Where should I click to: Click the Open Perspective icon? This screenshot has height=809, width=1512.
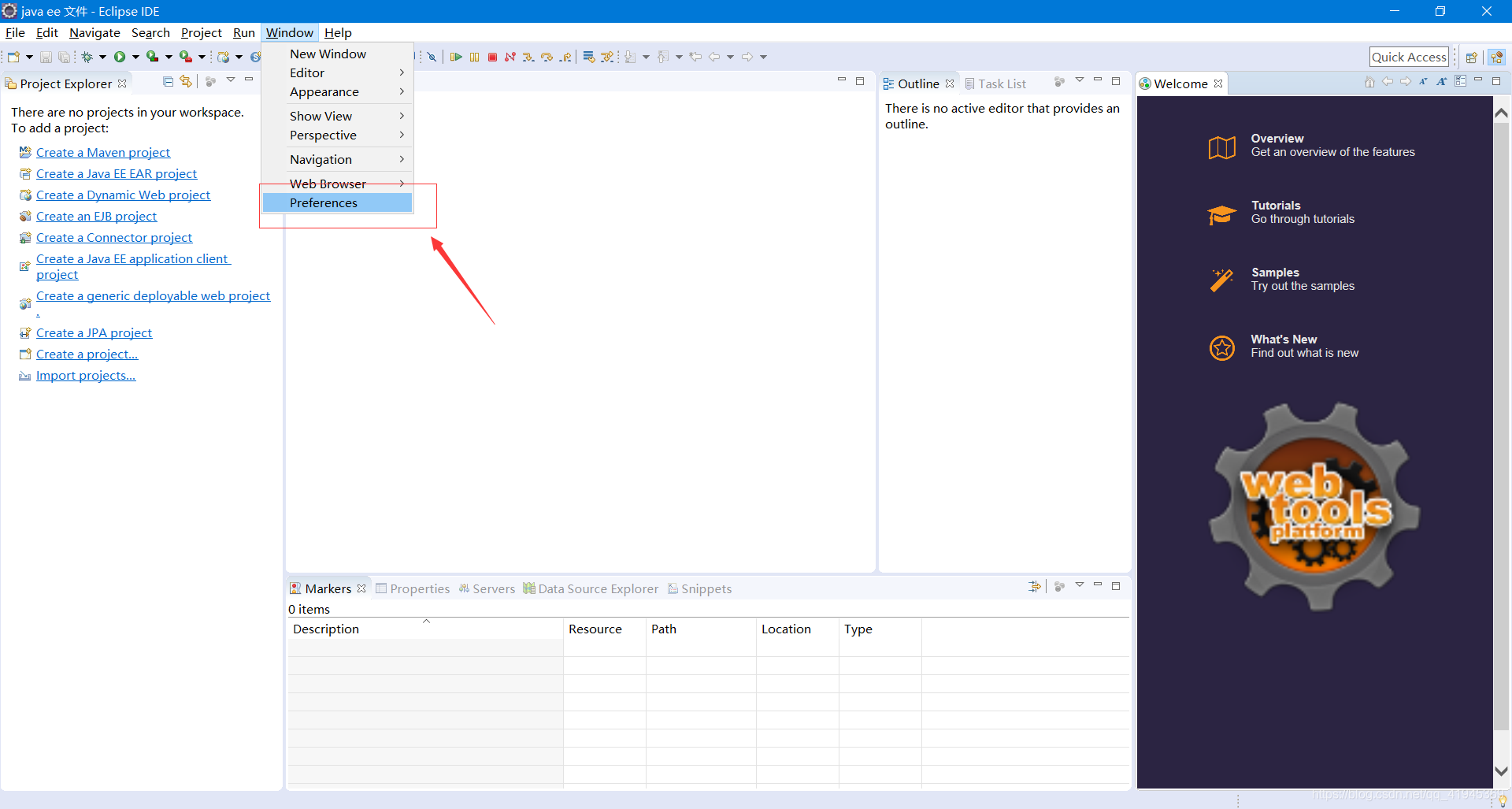pyautogui.click(x=1471, y=57)
